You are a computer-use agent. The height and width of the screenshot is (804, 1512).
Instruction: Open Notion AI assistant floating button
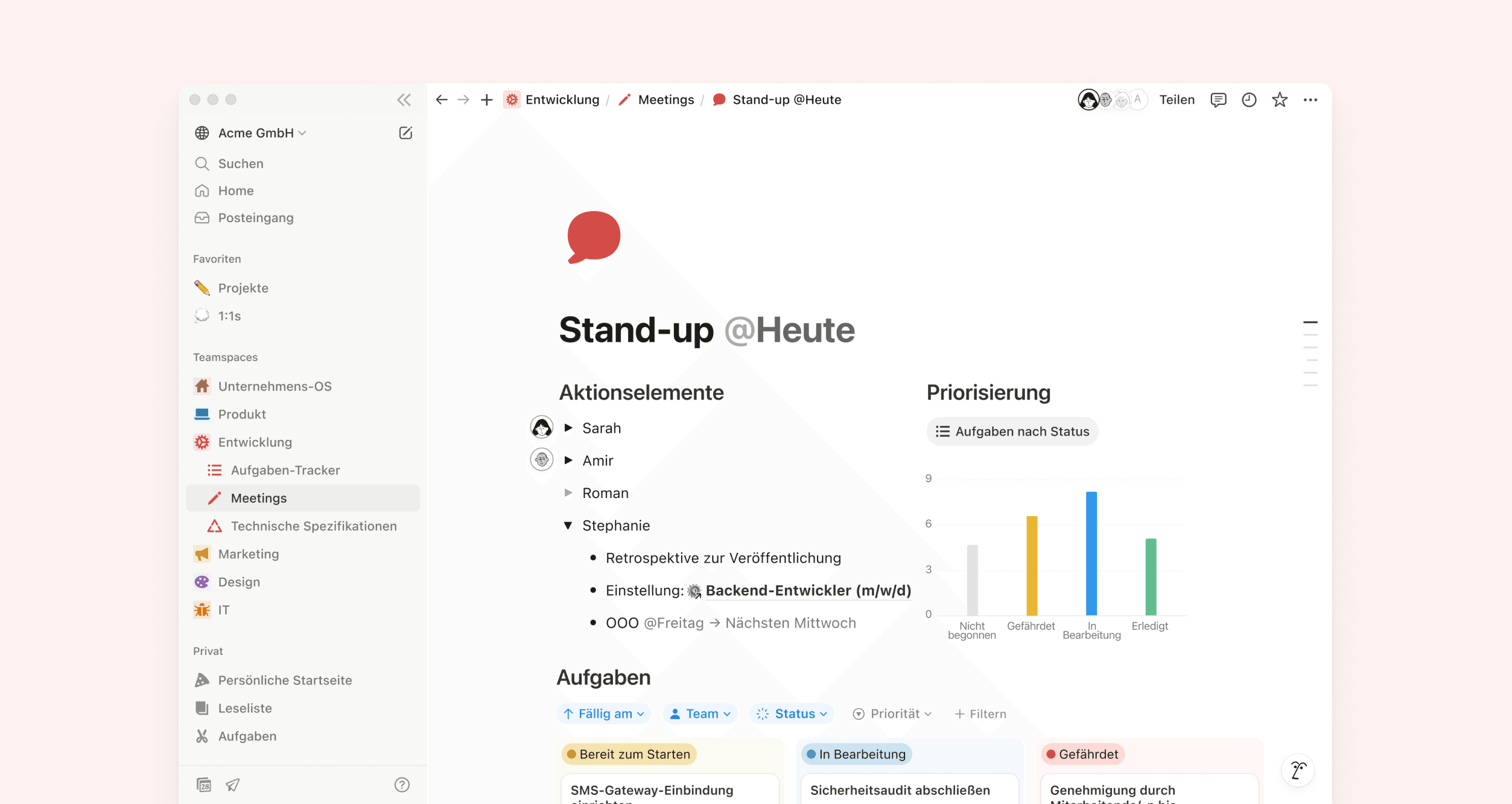tap(1298, 770)
